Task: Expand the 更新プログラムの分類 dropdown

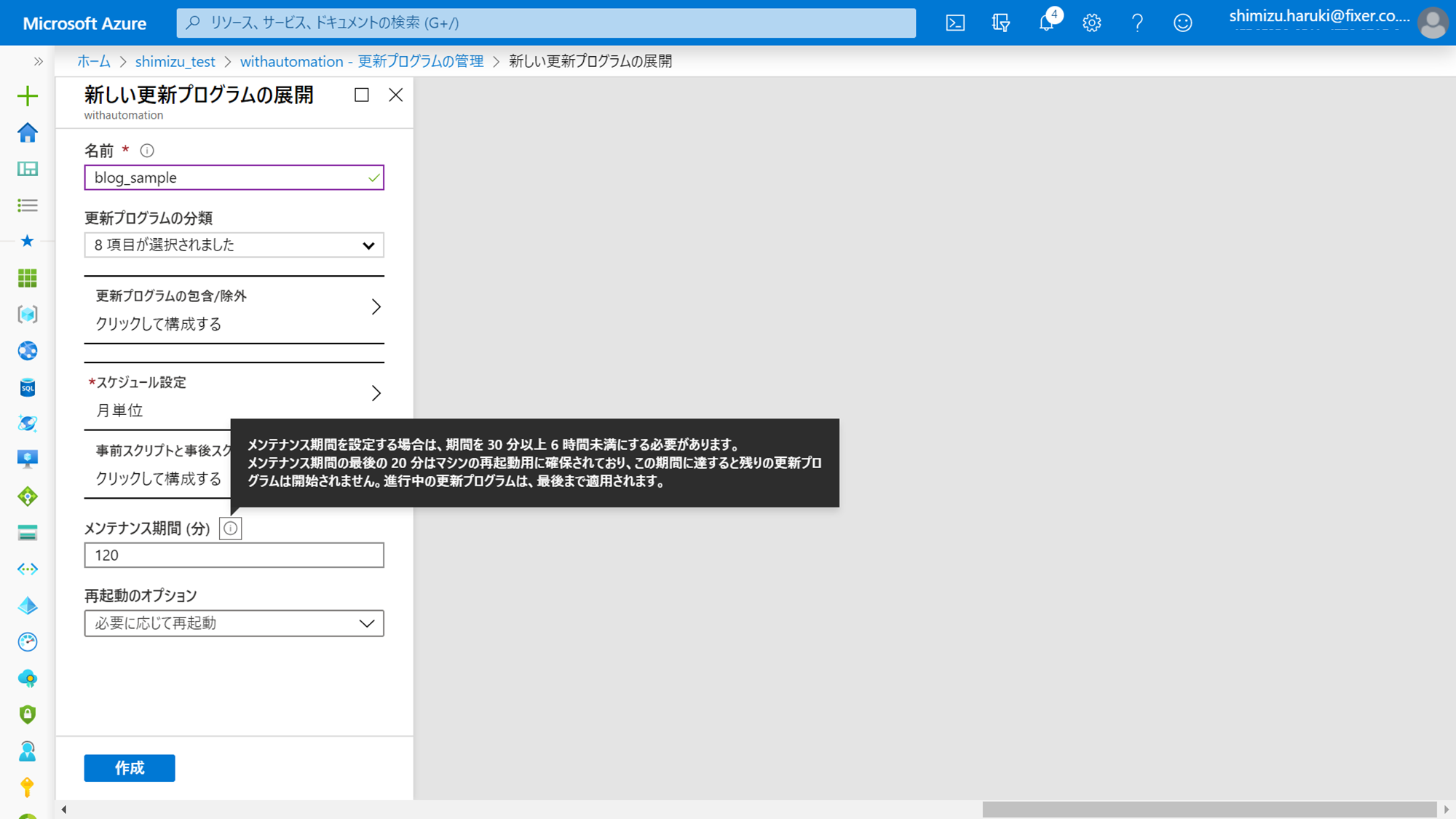Action: tap(234, 245)
